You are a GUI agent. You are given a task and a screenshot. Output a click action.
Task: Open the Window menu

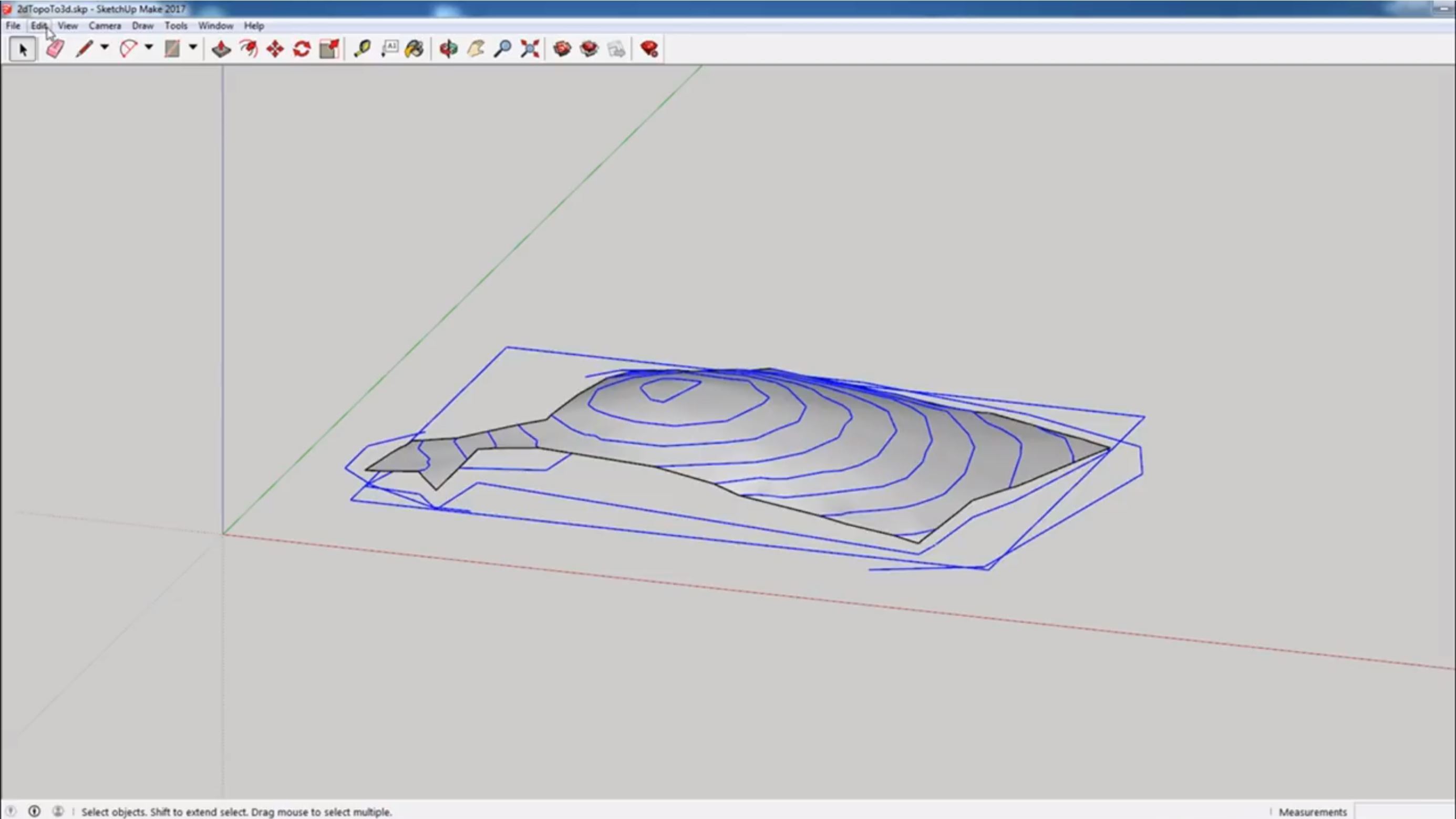pos(215,25)
